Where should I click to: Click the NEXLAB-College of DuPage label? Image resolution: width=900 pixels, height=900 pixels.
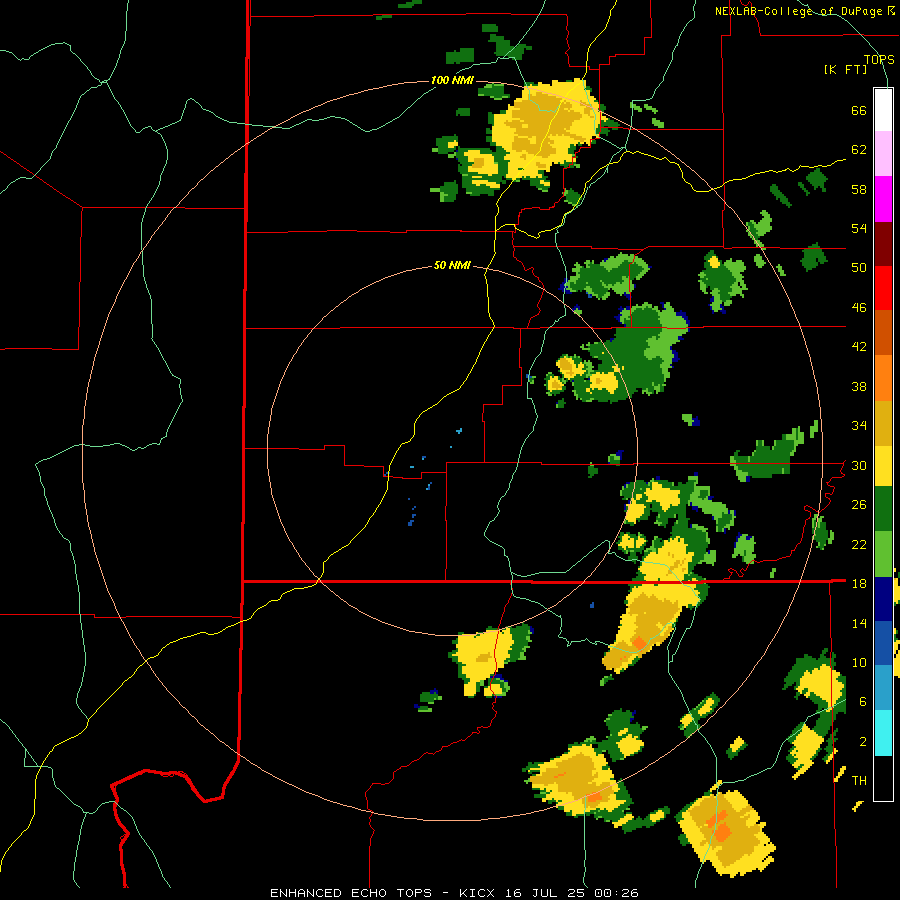[800, 11]
